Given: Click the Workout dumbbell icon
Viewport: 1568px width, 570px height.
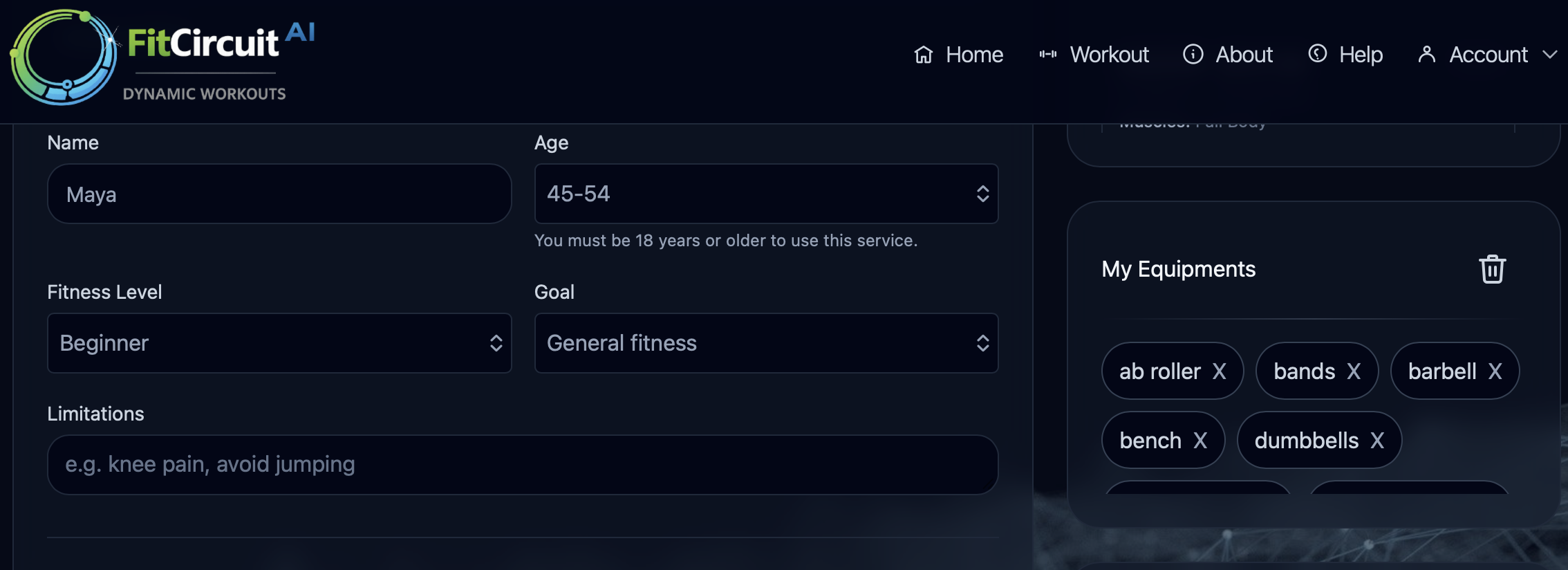Looking at the screenshot, I should (1047, 55).
